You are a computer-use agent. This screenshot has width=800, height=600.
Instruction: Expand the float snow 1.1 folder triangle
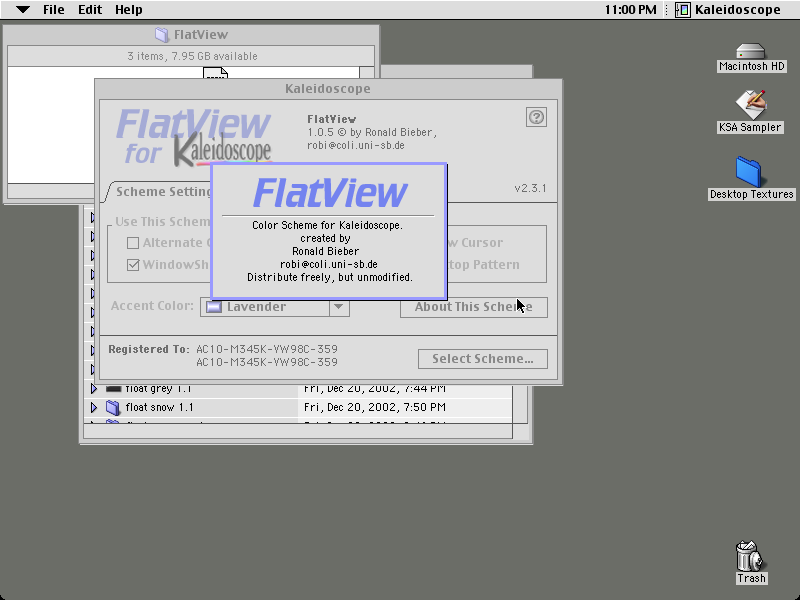(x=94, y=407)
